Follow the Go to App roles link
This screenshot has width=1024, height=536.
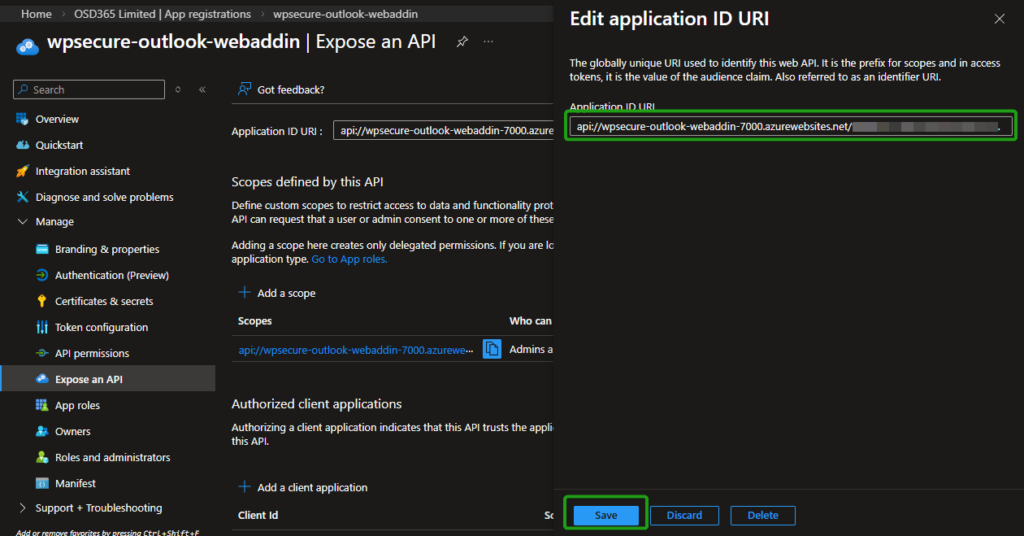coord(349,259)
